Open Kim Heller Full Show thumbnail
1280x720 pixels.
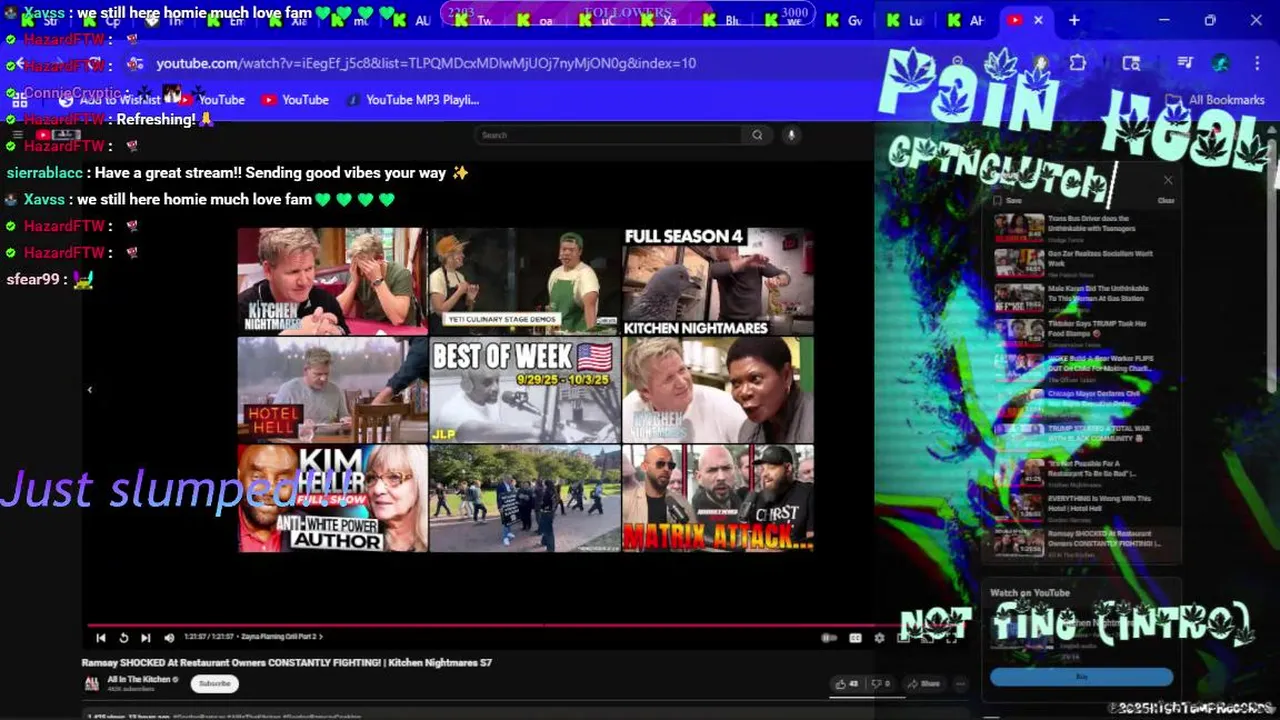click(332, 498)
